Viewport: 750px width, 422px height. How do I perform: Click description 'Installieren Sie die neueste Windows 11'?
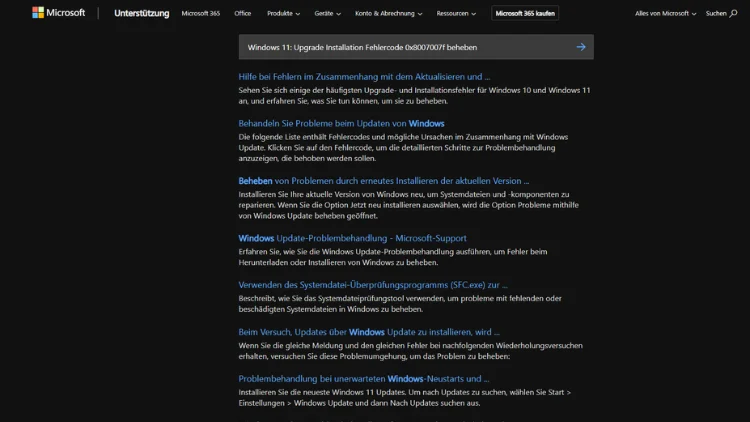click(x=405, y=398)
